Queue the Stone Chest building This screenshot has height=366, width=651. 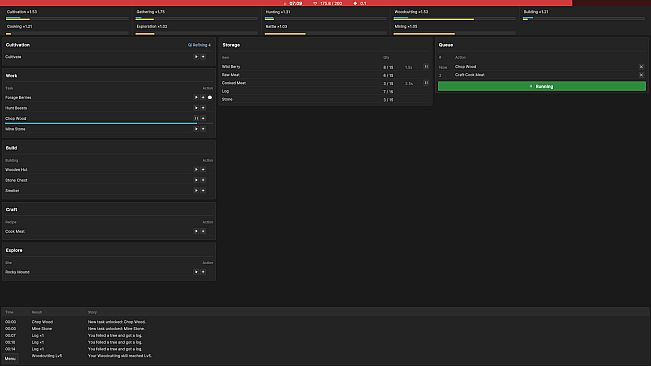[x=203, y=180]
